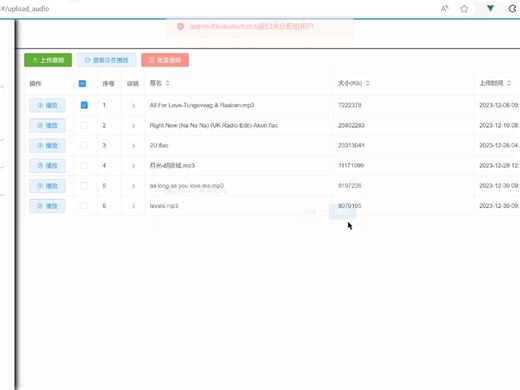Click file name Right Now (Na Na Na) Akon.flac

(214, 125)
